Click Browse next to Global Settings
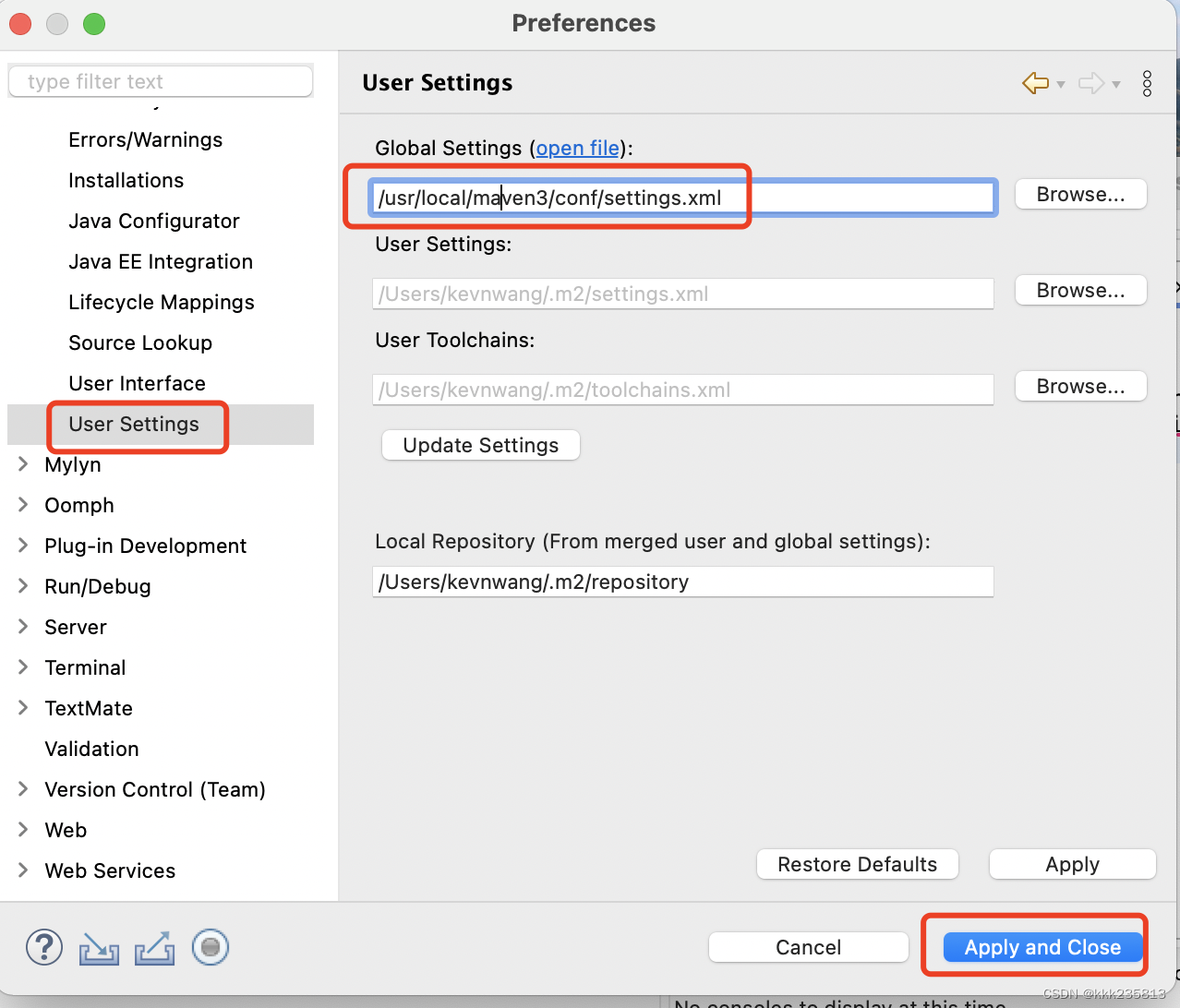 coord(1080,194)
